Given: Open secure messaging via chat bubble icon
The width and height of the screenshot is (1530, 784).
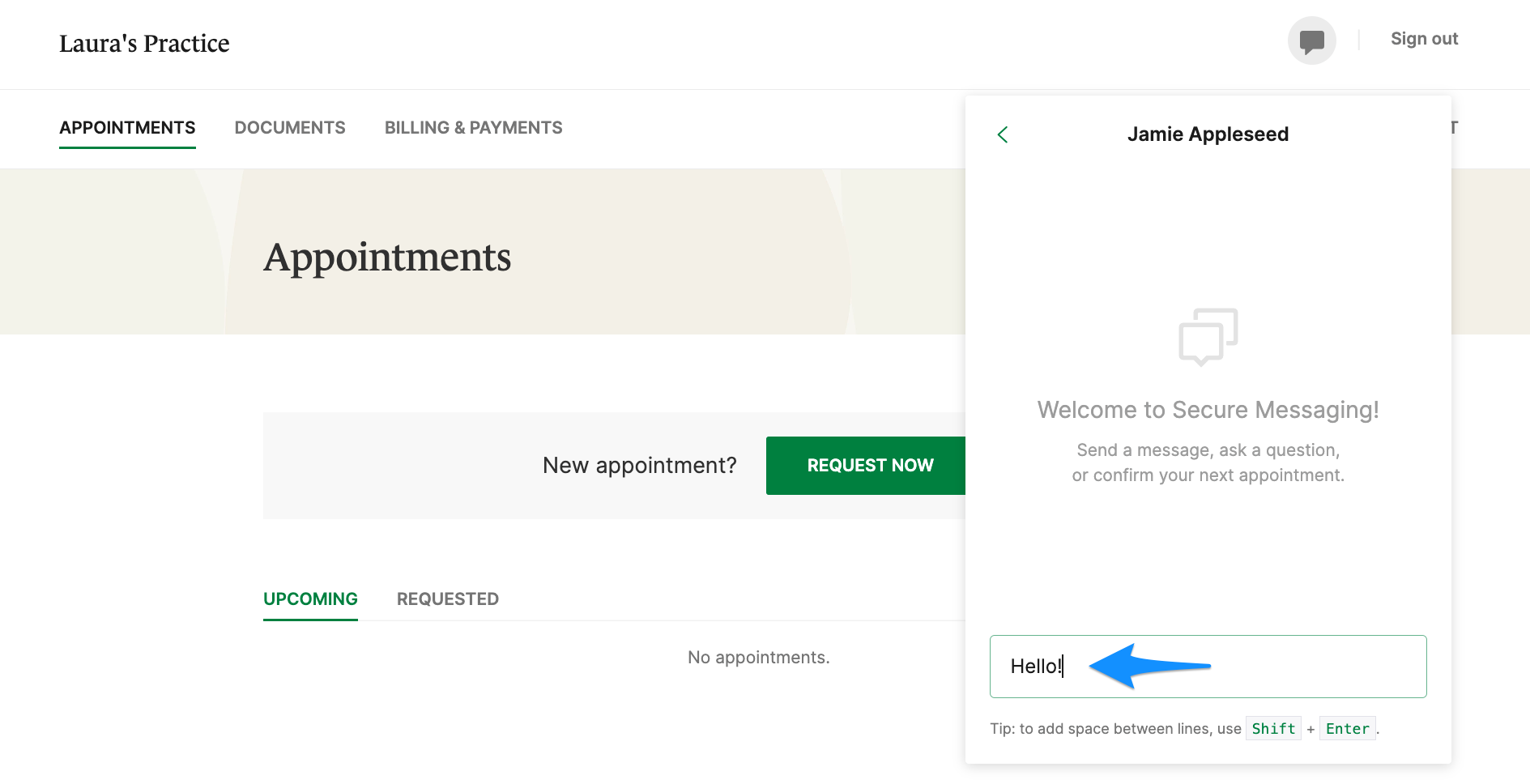Looking at the screenshot, I should pos(1311,39).
